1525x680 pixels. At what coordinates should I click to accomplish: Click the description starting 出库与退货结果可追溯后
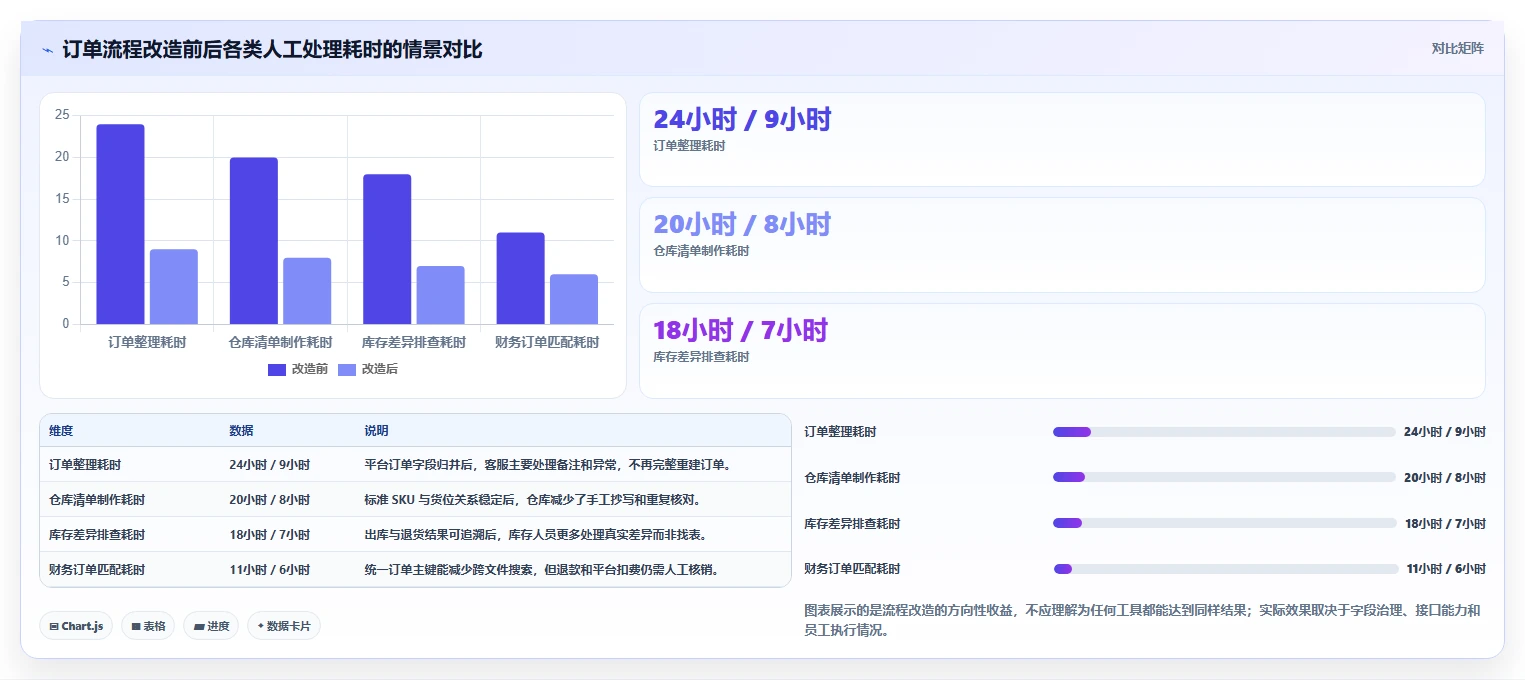point(537,535)
